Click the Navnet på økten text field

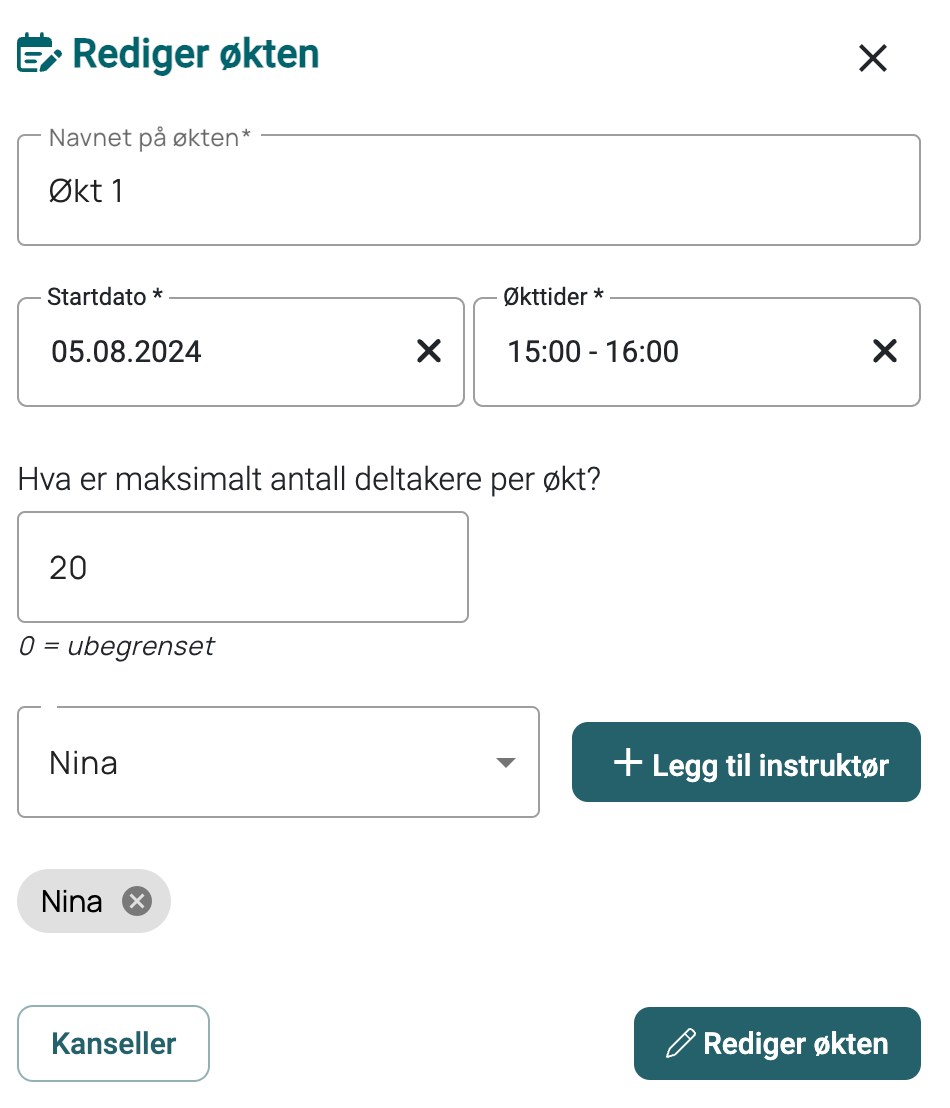469,191
